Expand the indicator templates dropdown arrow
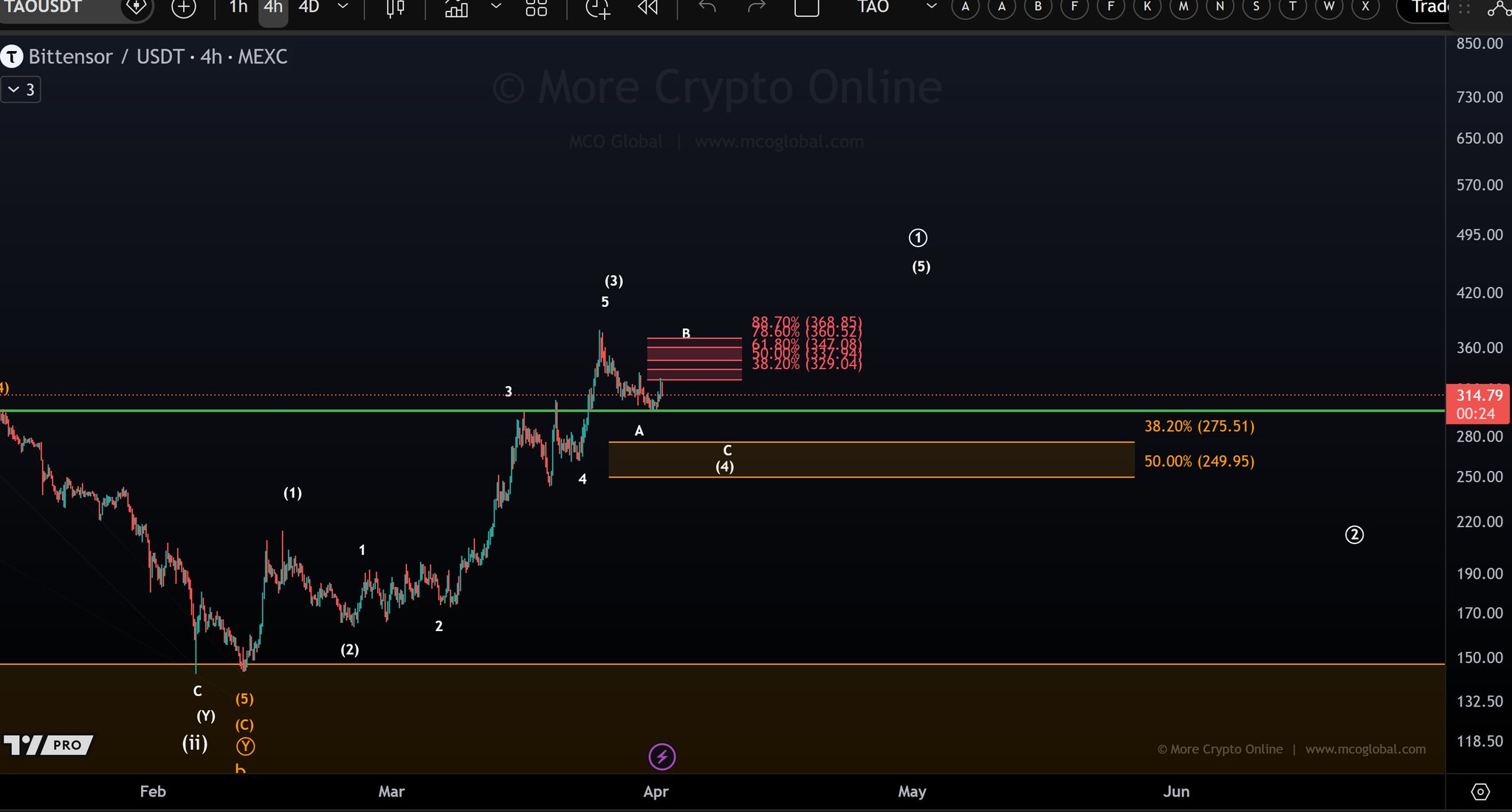This screenshot has width=1512, height=812. [496, 7]
